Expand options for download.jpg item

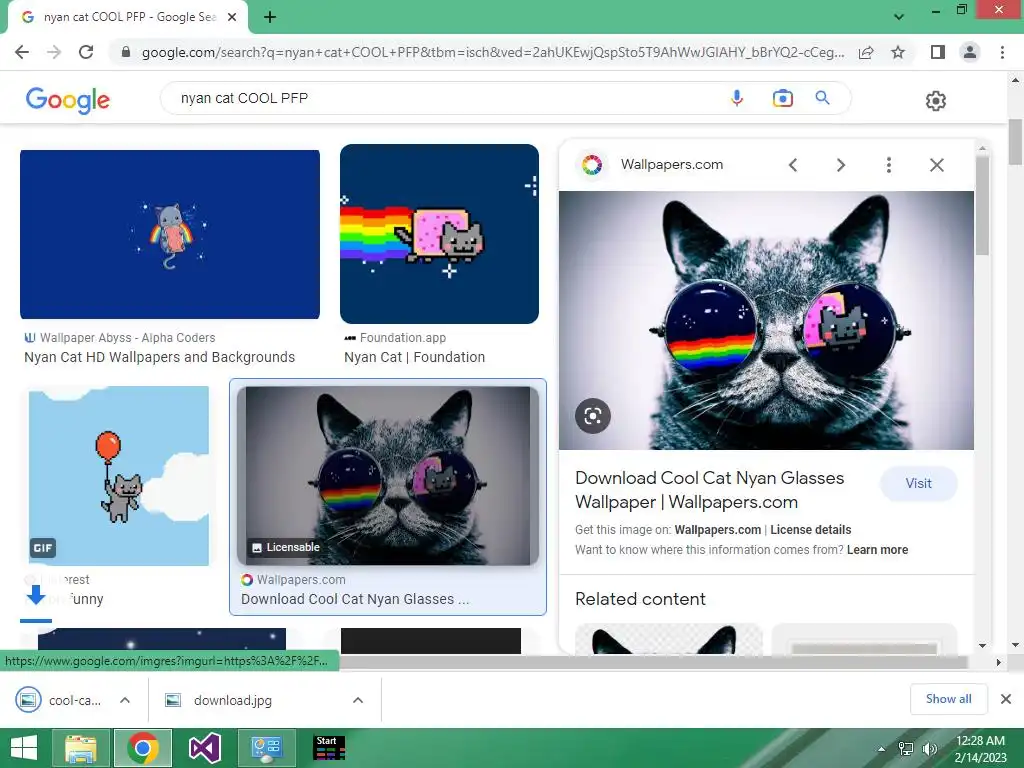358,700
